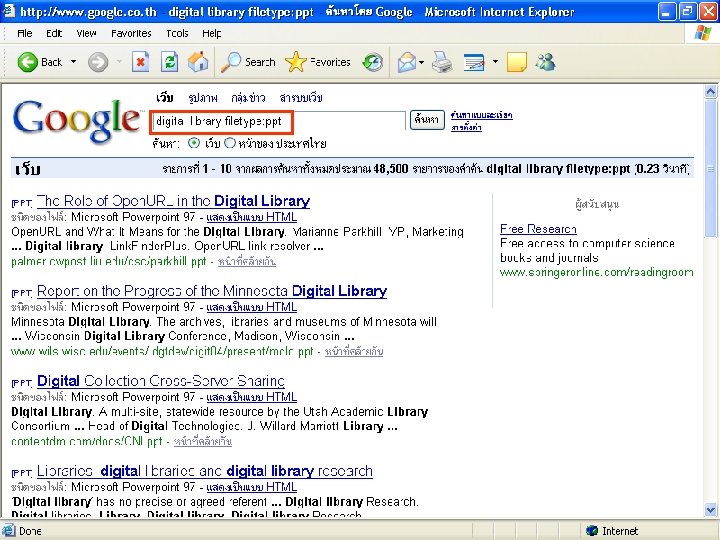
Task: Open the Edit menu
Action: tap(54, 33)
